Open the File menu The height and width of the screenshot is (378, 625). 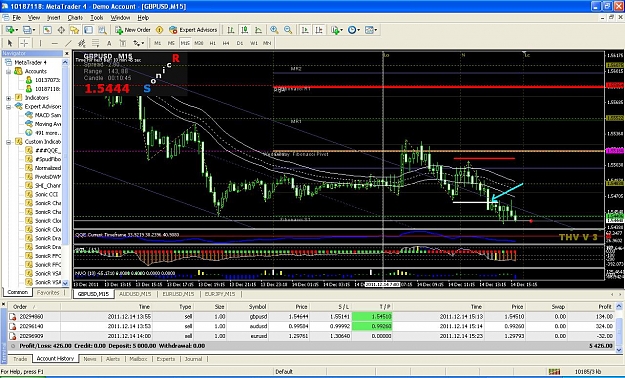click(x=16, y=18)
